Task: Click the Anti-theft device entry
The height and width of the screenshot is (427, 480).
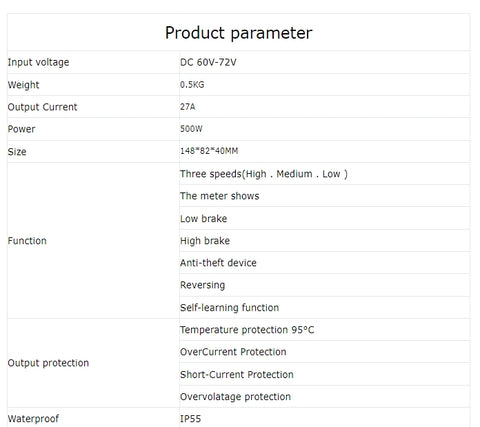Action: click(x=218, y=263)
